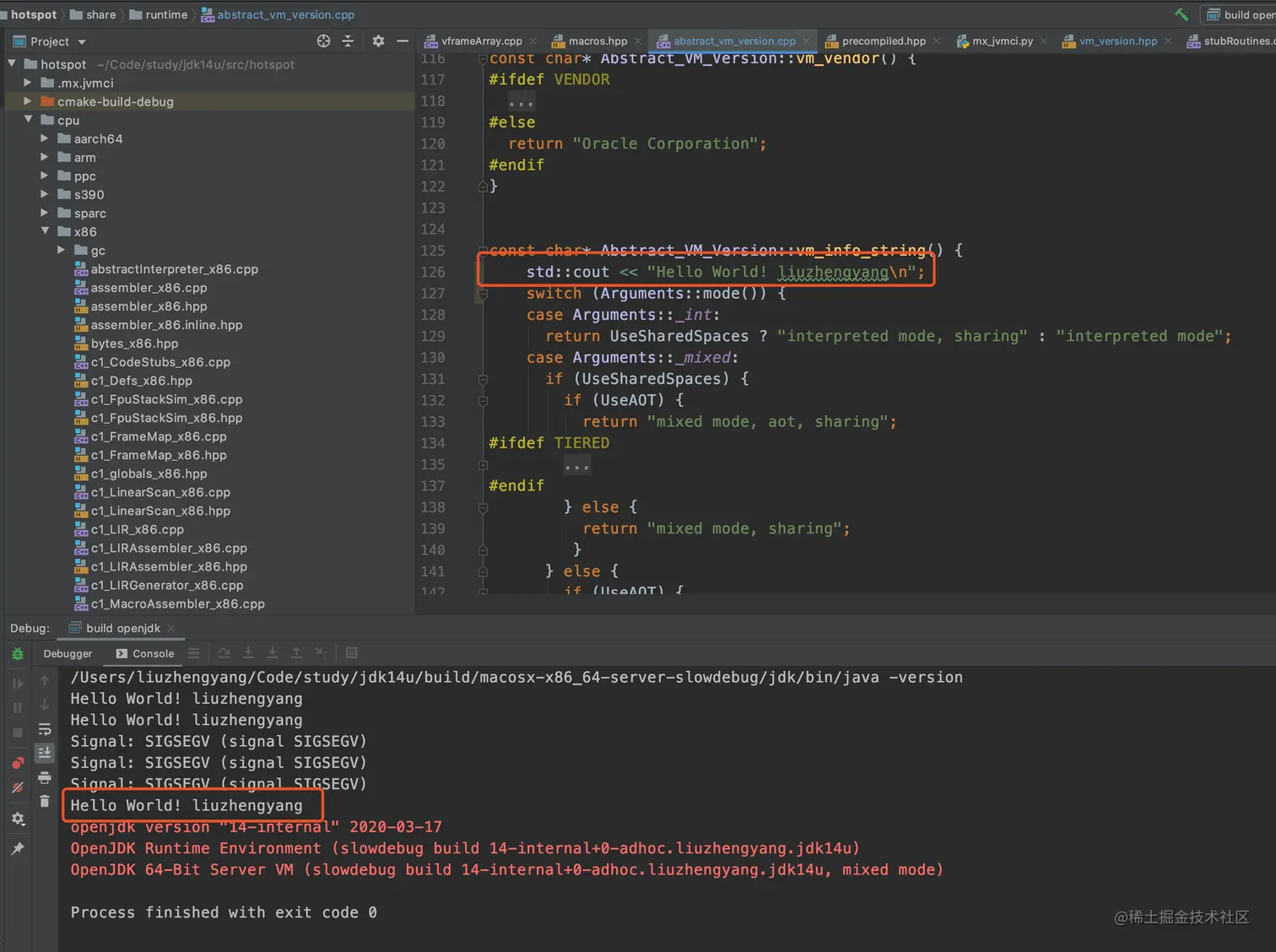Screen dimensions: 1276x952
Task: Print console output
Action: 45,777
